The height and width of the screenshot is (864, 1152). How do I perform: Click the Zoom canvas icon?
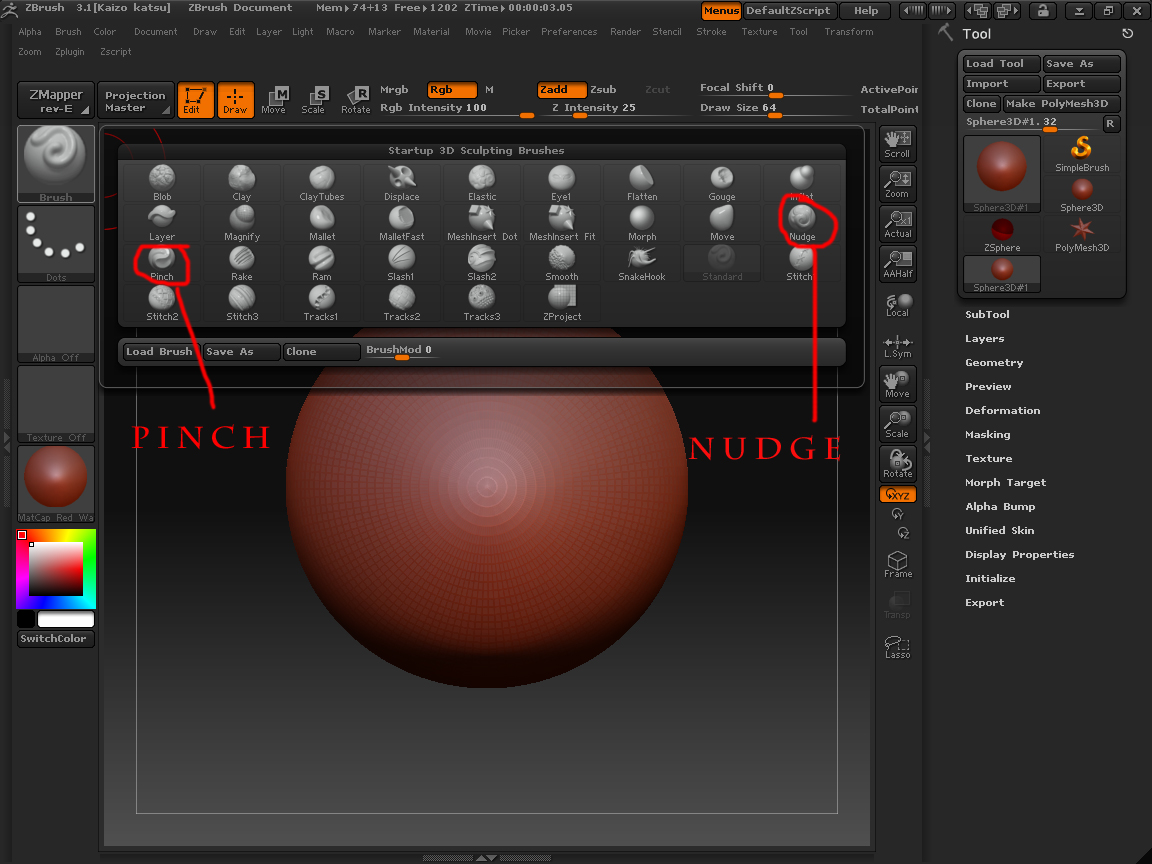(x=897, y=184)
